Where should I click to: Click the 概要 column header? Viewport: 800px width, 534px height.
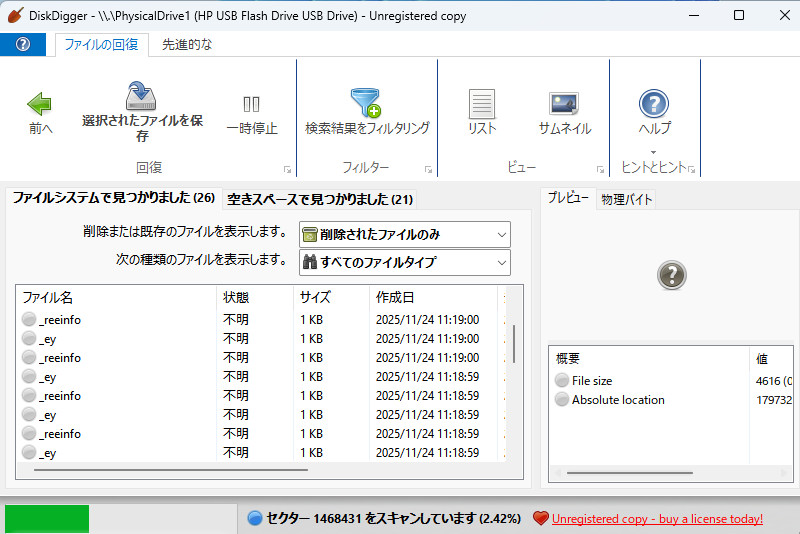pyautogui.click(x=649, y=359)
